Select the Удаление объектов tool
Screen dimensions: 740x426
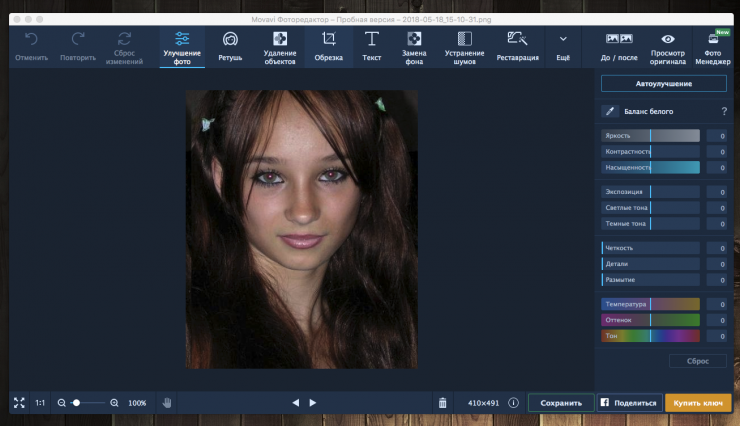tap(279, 45)
